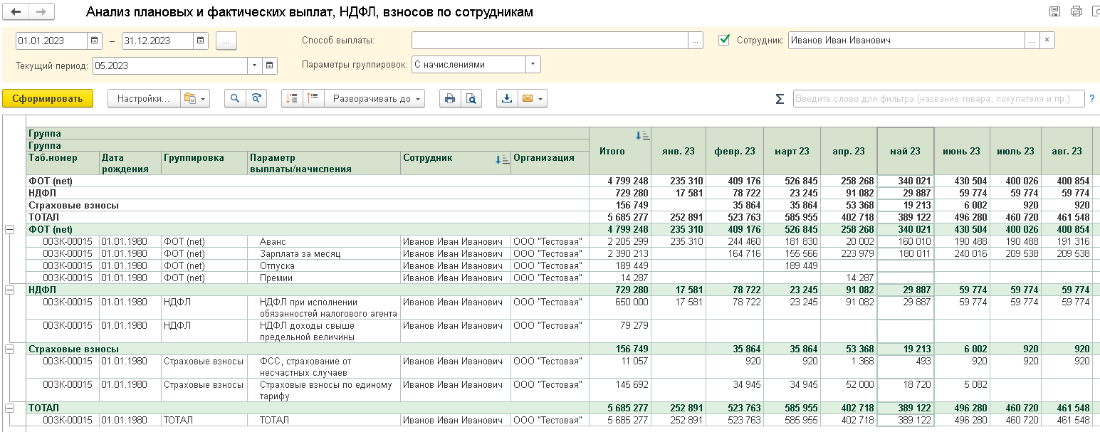
Task: Go back with the left arrow button
Action: coord(17,13)
